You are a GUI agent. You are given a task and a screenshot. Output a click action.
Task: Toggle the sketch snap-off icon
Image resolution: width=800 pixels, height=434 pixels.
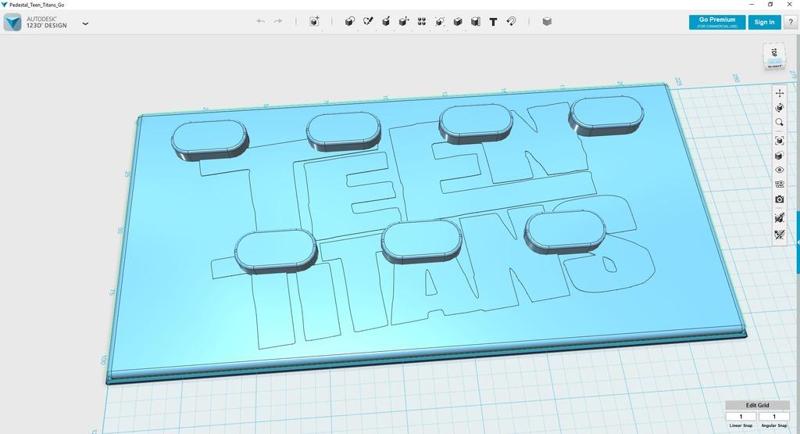(x=779, y=218)
